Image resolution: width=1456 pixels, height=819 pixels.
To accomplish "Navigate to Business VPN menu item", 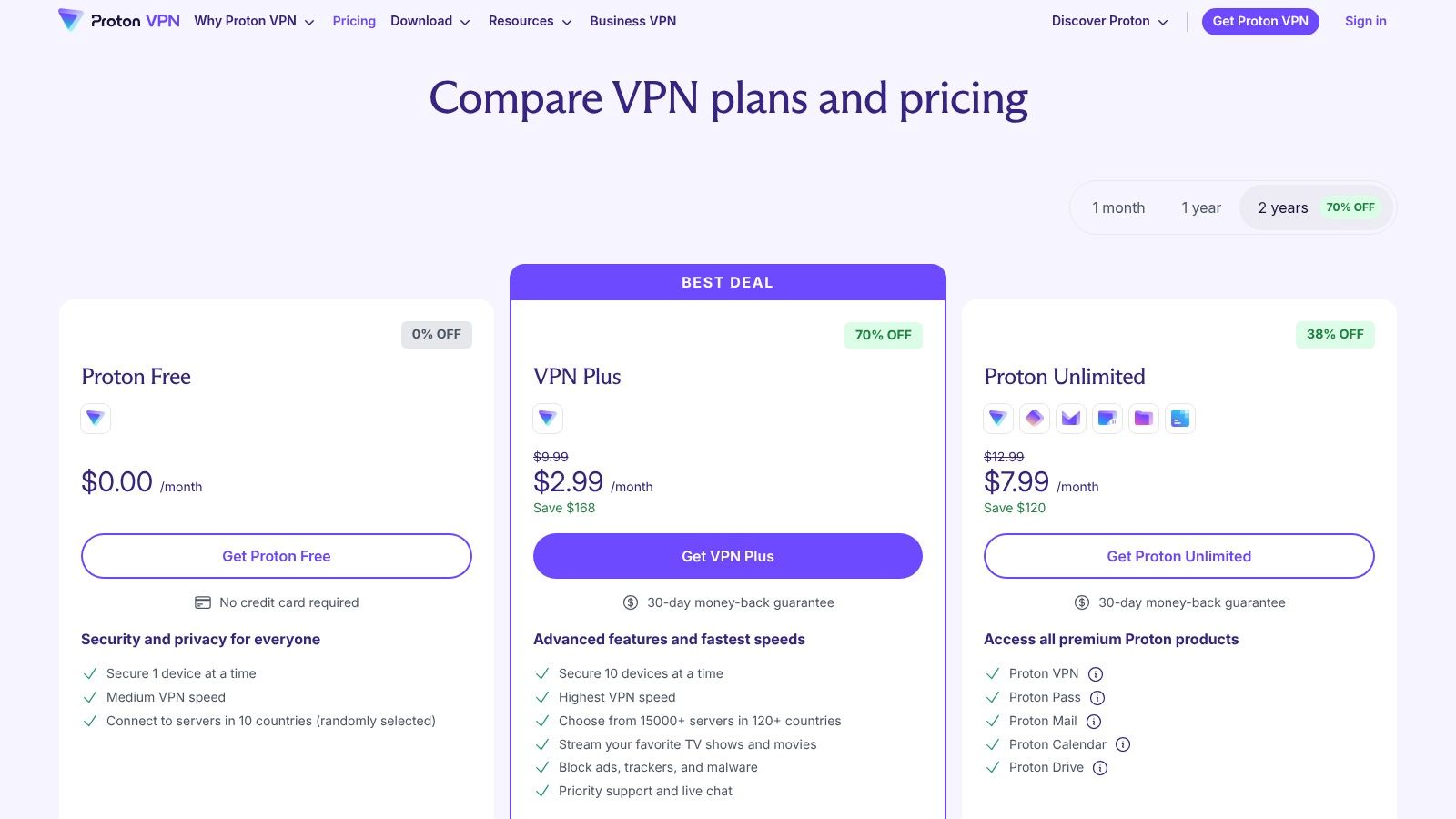I will click(x=632, y=21).
